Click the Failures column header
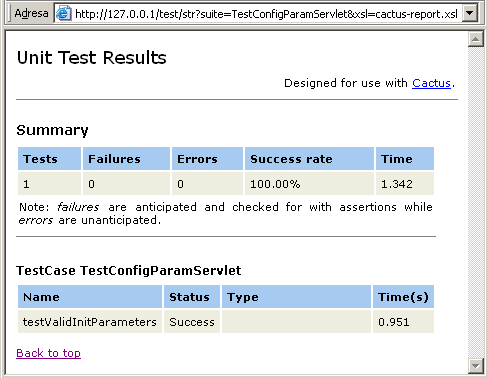This screenshot has width=488, height=378. (126, 159)
